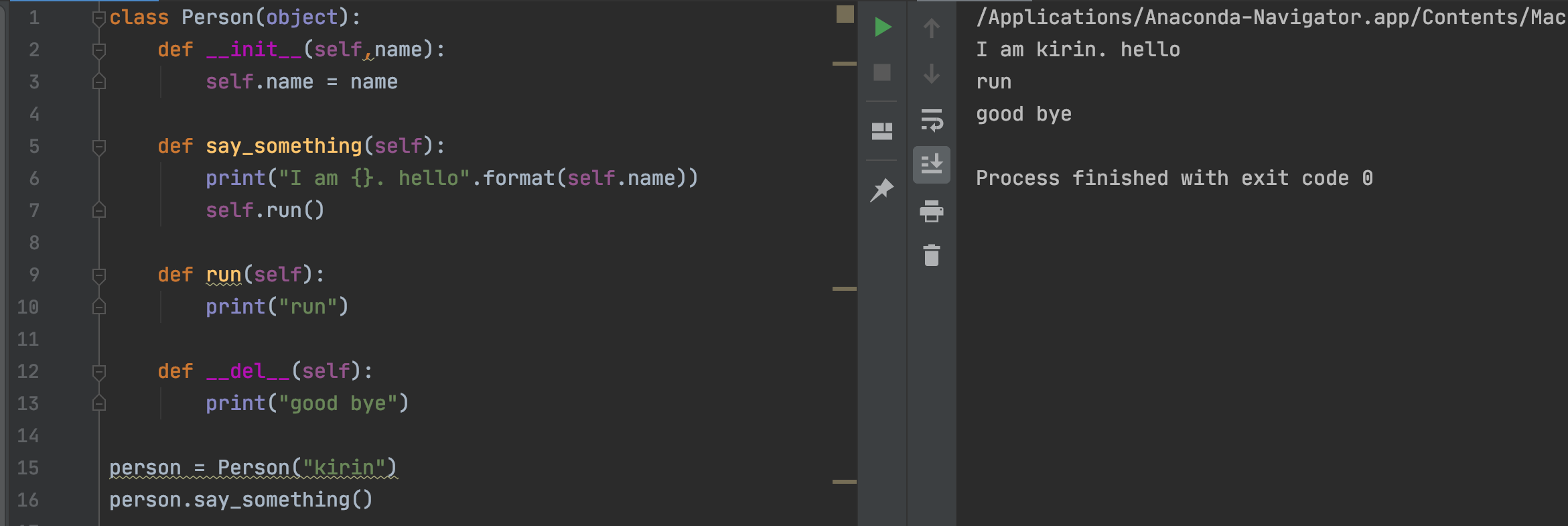Viewport: 1568px width, 526px height.
Task: Click warning stripe mark beside line 2
Action: pos(845,64)
